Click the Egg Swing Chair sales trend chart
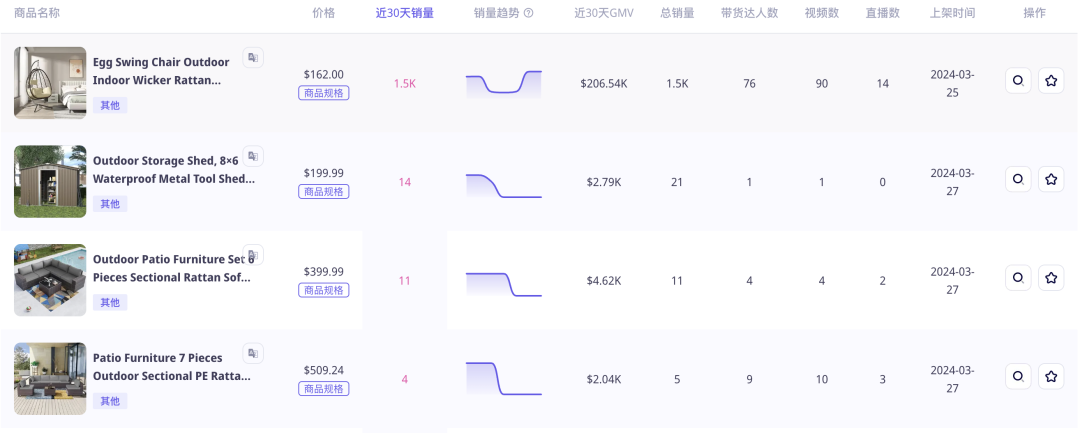This screenshot has width=1080, height=433. click(503, 83)
